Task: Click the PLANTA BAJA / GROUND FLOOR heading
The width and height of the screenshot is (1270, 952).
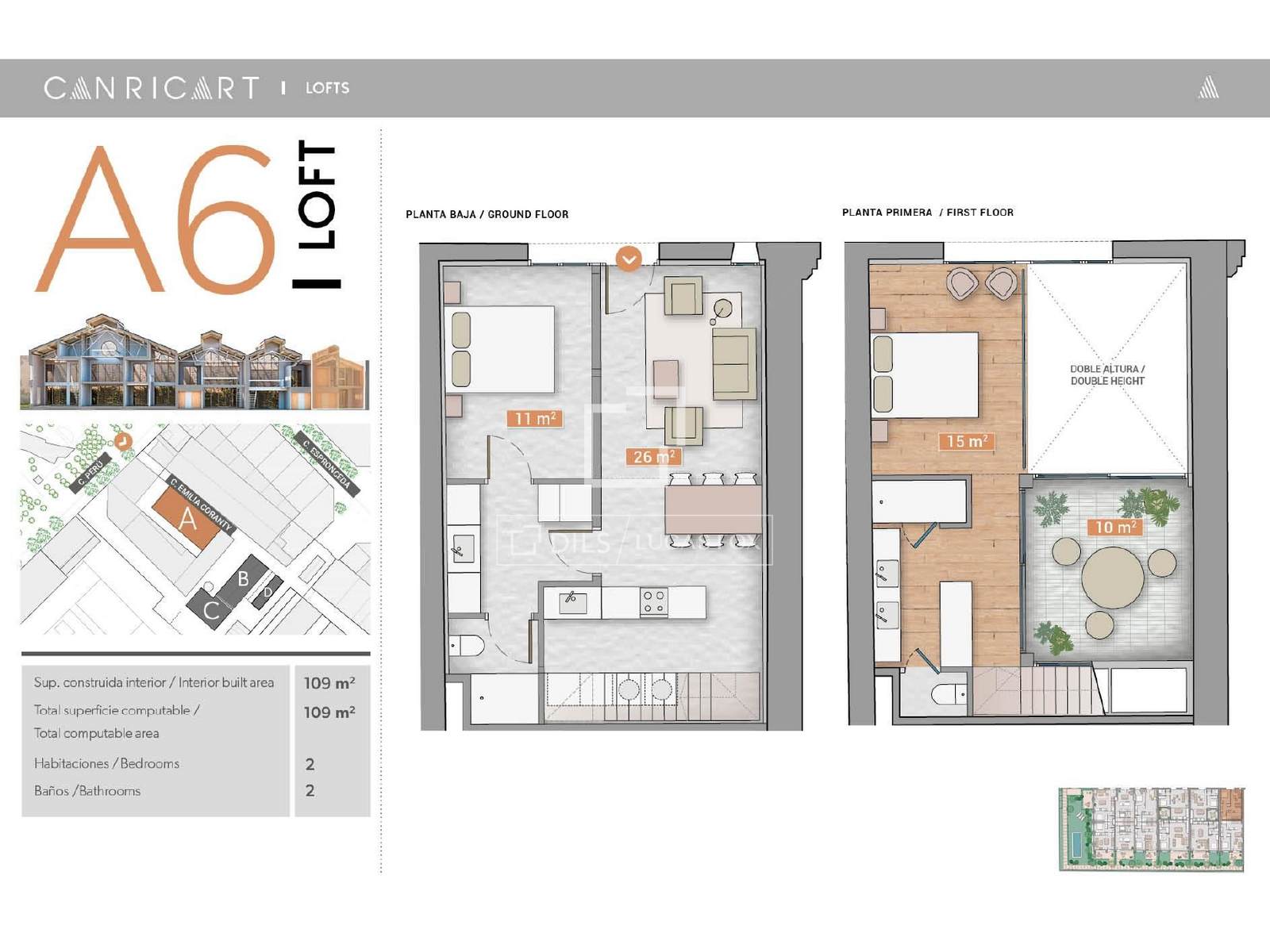Action: click(x=487, y=214)
